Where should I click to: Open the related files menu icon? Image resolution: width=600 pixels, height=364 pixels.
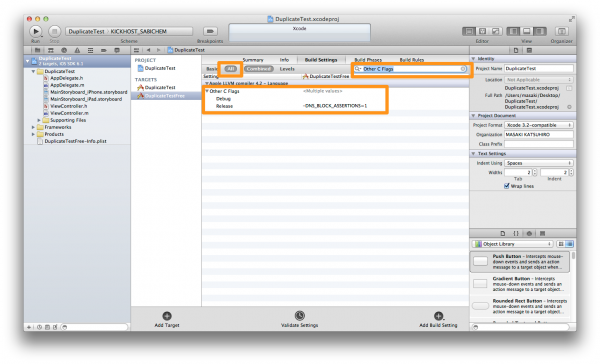[137, 50]
